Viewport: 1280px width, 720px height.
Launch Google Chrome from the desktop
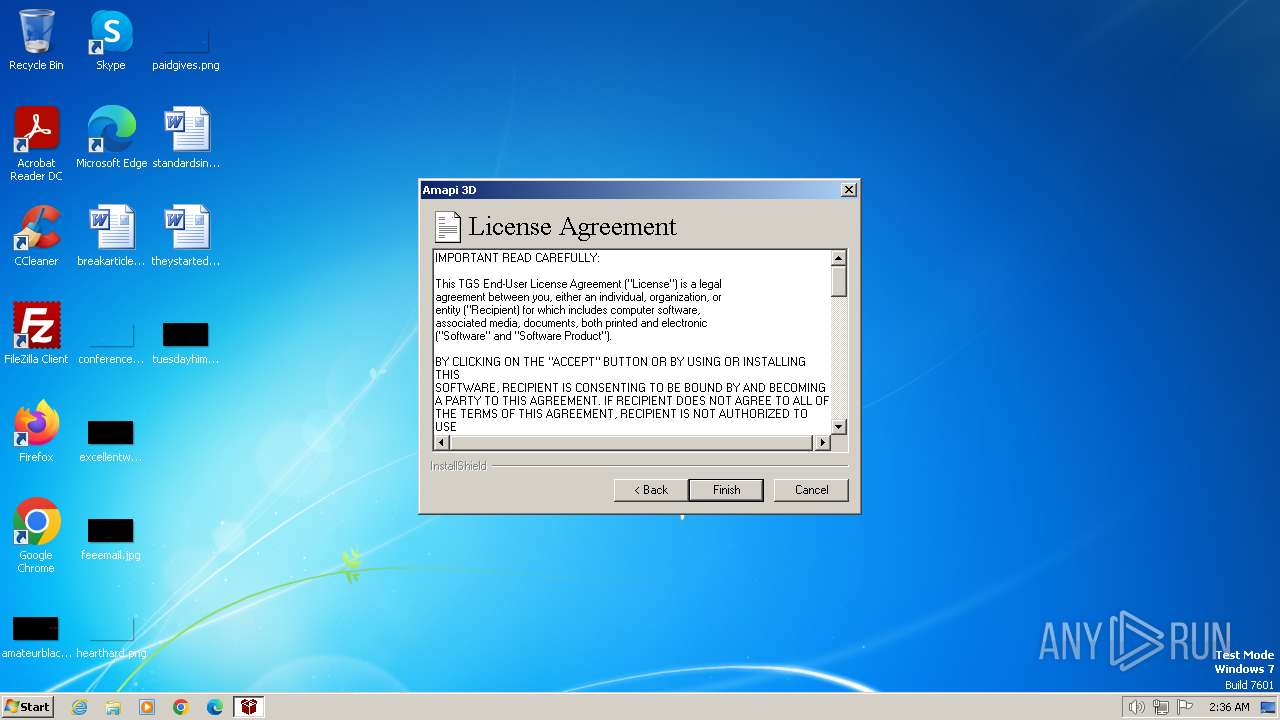tap(36, 535)
